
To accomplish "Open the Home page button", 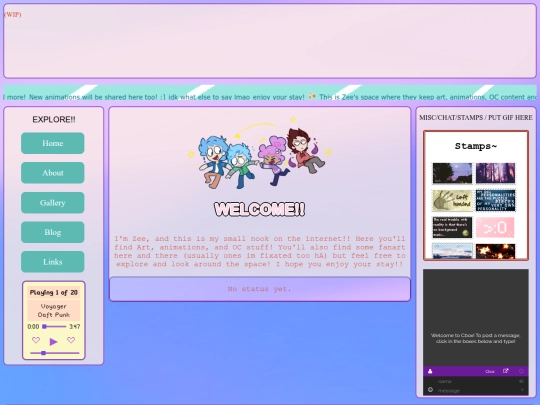I will [x=53, y=143].
